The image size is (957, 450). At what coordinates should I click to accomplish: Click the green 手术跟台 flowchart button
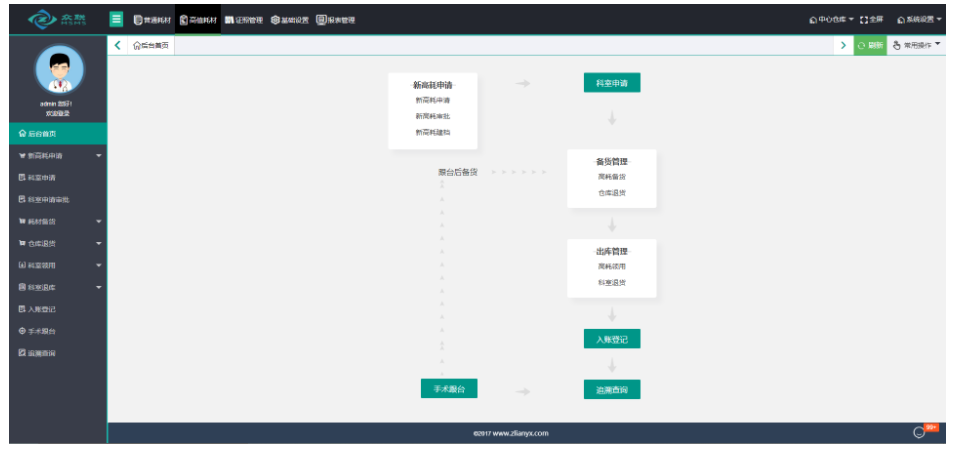(449, 388)
